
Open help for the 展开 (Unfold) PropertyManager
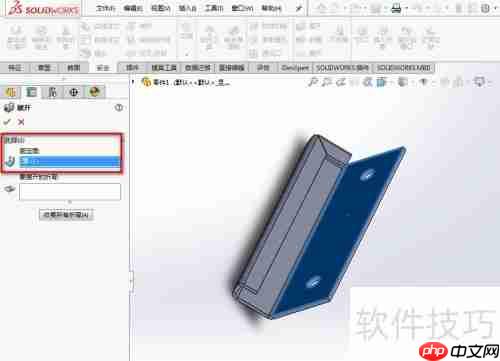(x=119, y=108)
